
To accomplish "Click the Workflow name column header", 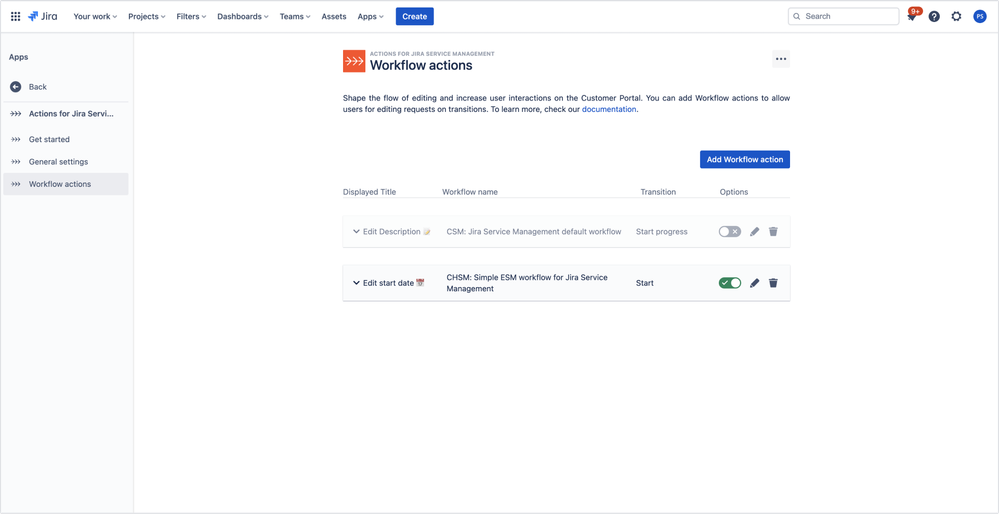I will point(470,192).
